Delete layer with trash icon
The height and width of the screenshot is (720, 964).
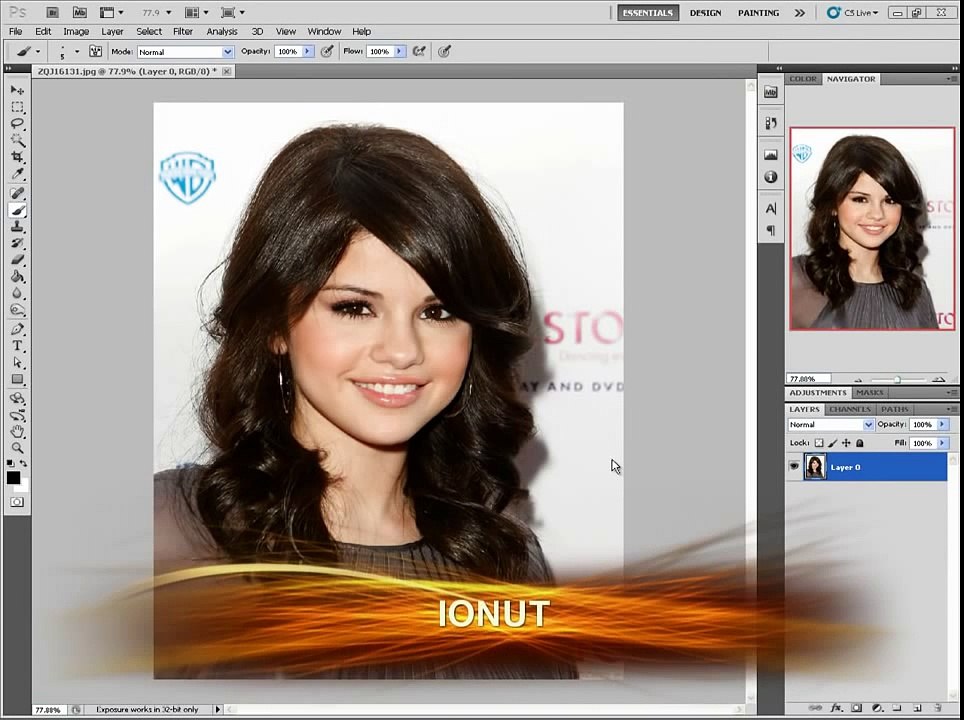pos(938,708)
